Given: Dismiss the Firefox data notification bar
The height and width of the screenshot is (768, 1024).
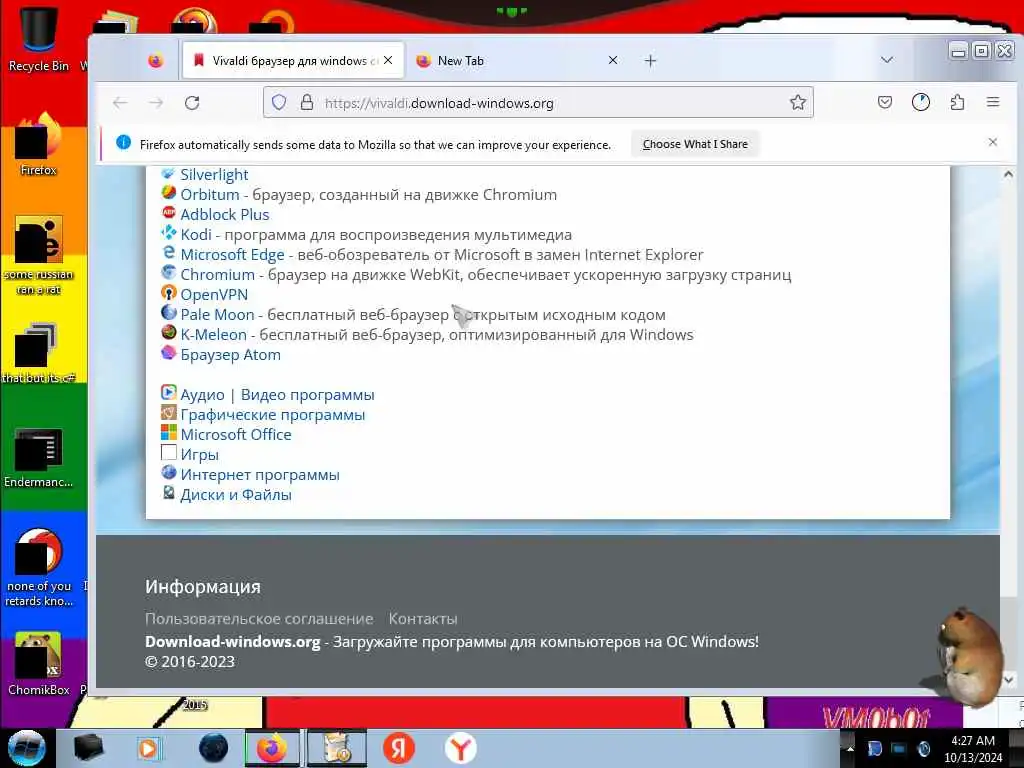Looking at the screenshot, I should point(993,142).
